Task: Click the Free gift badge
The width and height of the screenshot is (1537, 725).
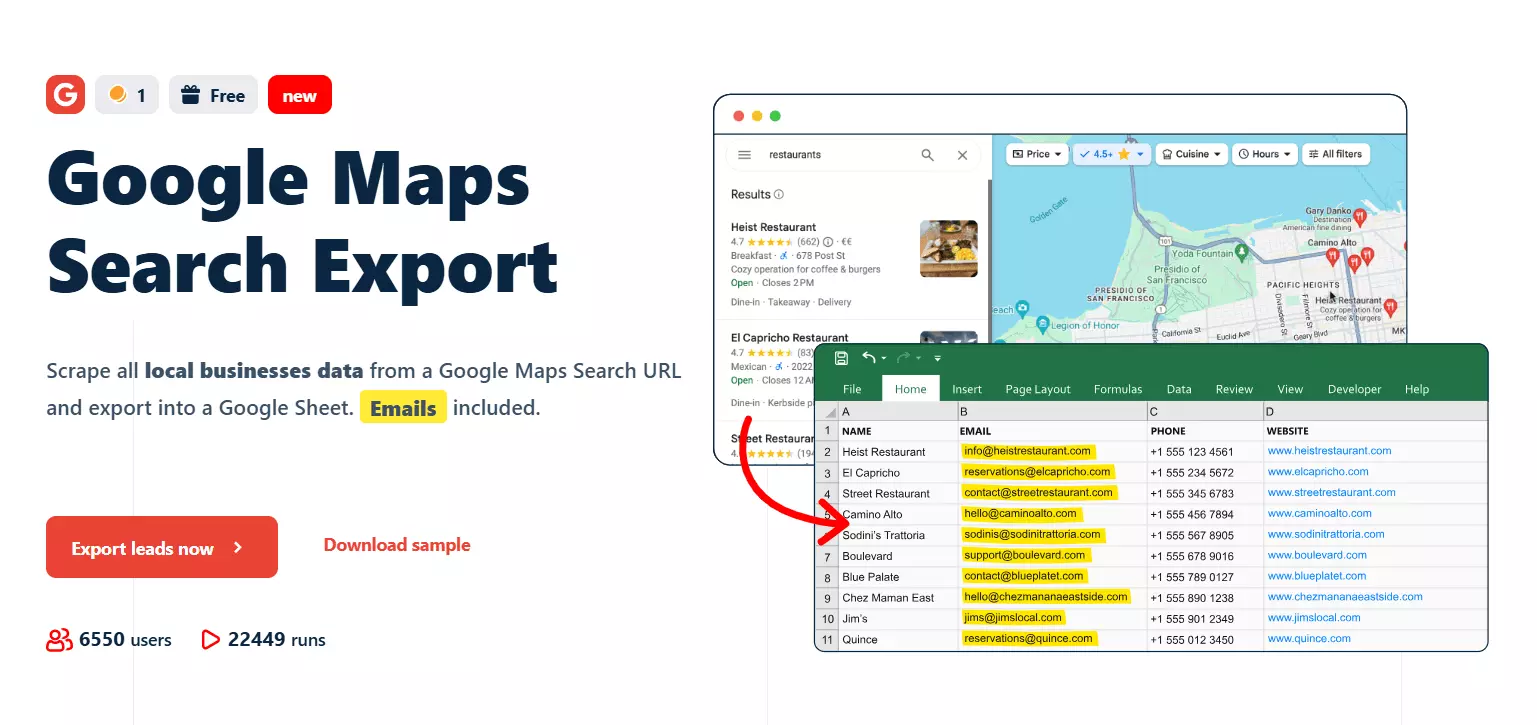Action: 213,95
